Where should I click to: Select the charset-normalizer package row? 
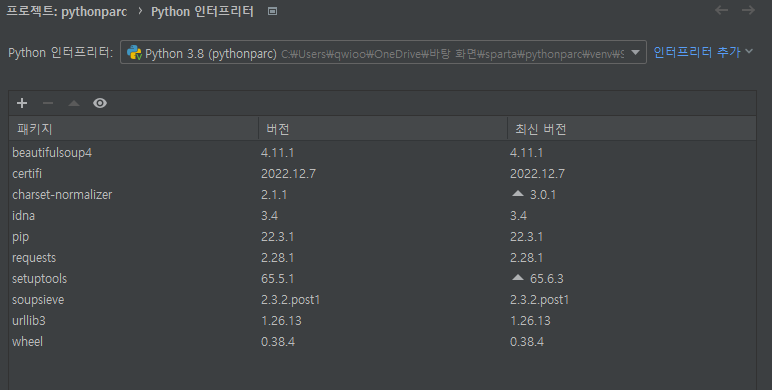[383, 195]
